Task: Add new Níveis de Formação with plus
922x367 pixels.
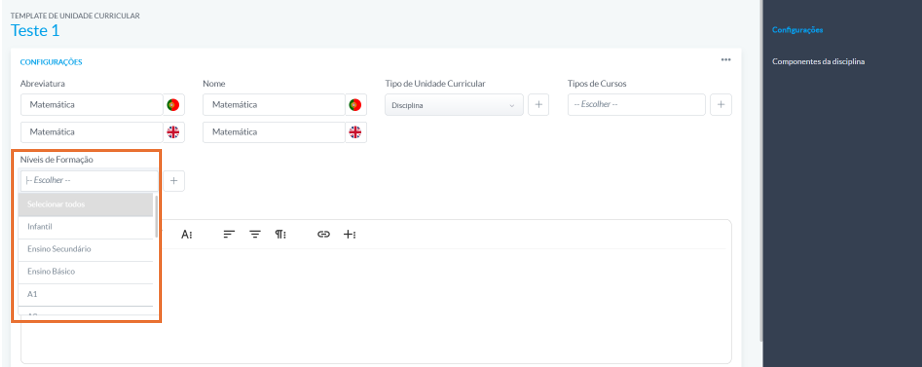Action: coord(173,181)
